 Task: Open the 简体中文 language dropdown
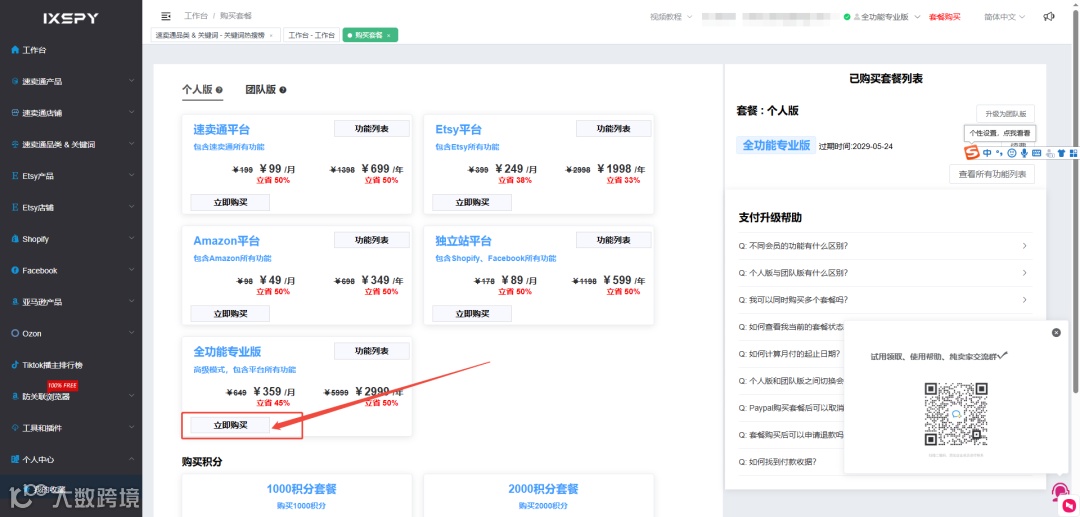point(1004,17)
